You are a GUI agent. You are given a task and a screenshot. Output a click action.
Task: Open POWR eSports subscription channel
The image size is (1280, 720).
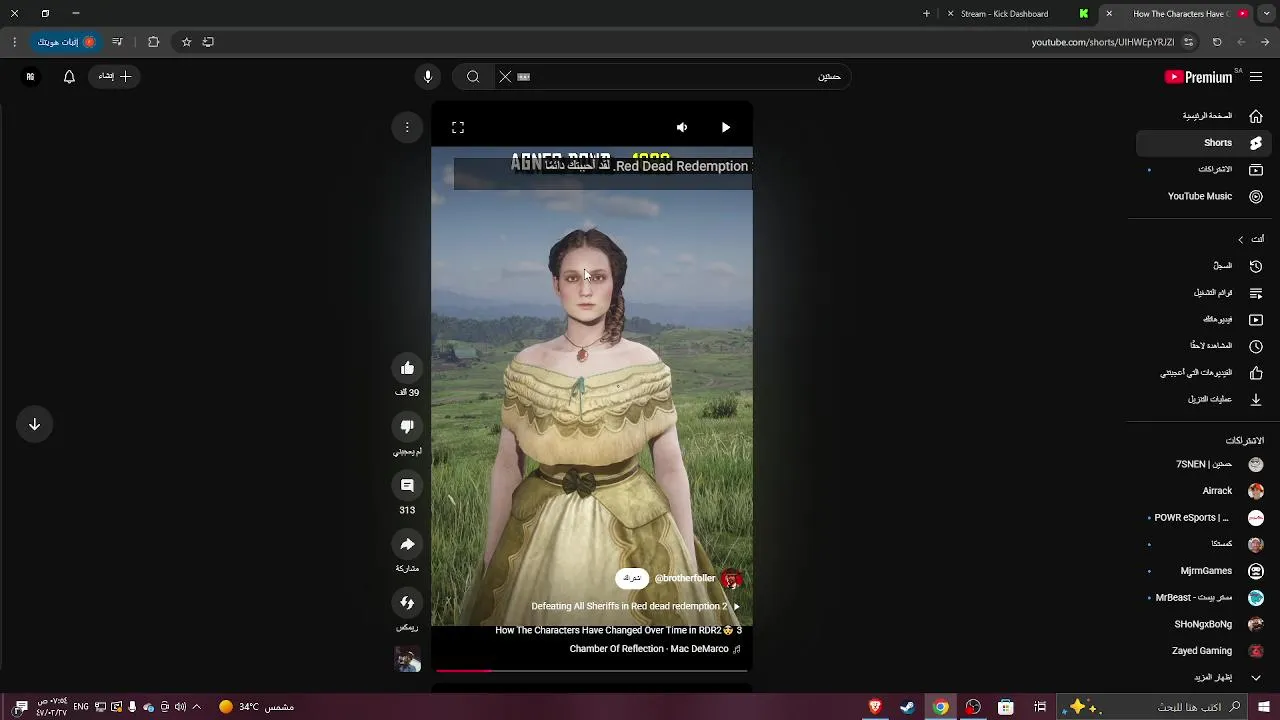pos(1202,518)
